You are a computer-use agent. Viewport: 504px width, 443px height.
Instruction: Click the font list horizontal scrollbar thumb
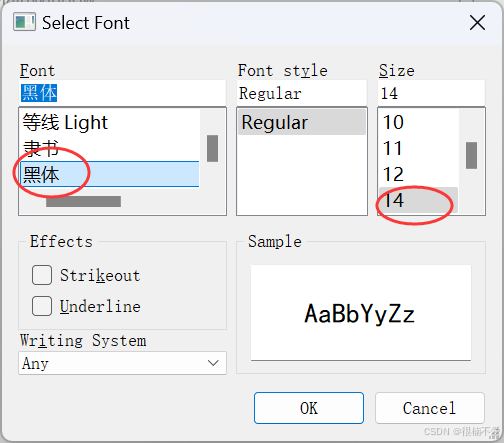(x=83, y=202)
